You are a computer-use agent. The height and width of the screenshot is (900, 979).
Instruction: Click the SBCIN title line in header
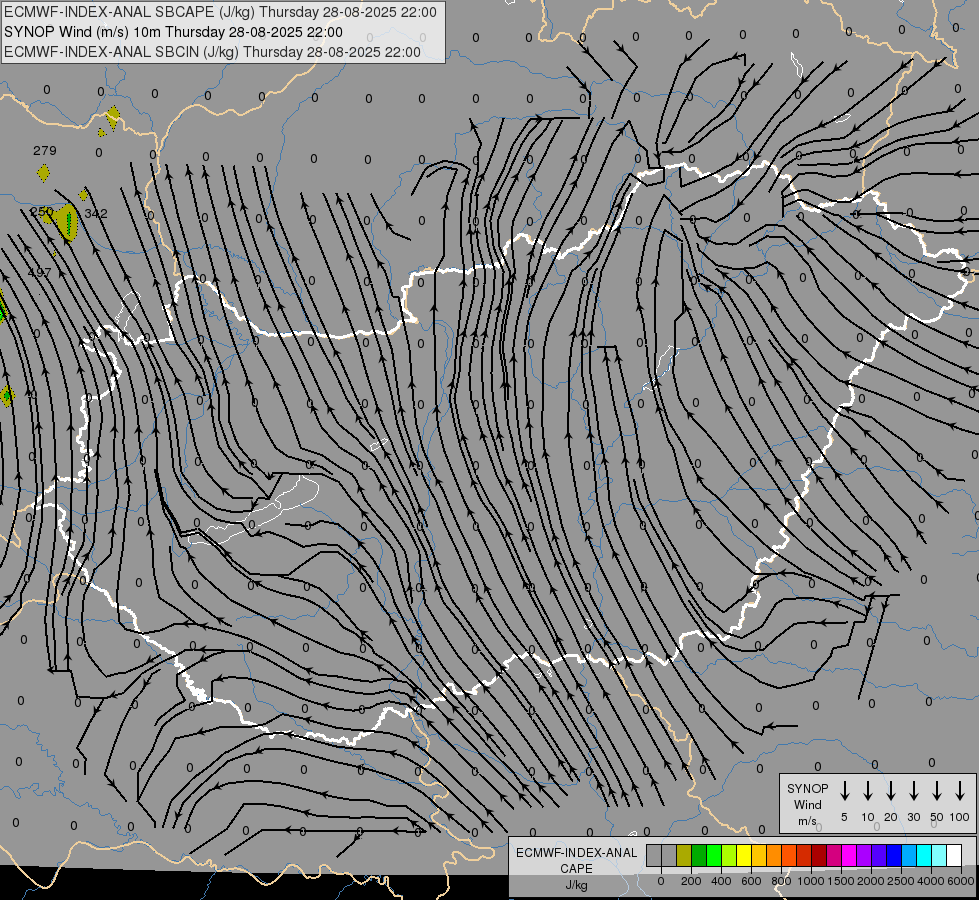[212, 52]
